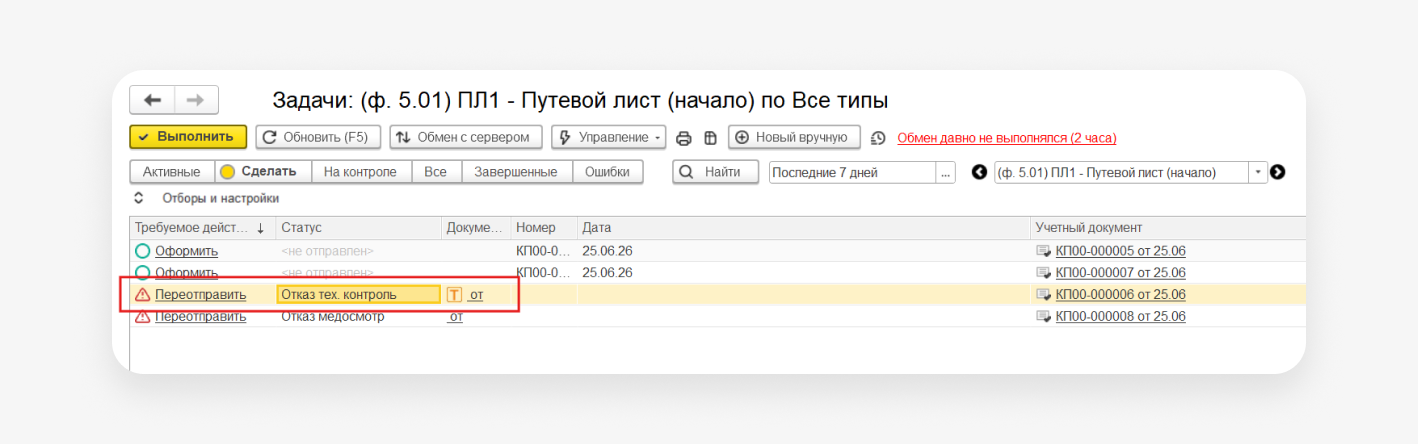Open document КП00-000007 от 25.06
1418x444 pixels.
[x=1120, y=273]
